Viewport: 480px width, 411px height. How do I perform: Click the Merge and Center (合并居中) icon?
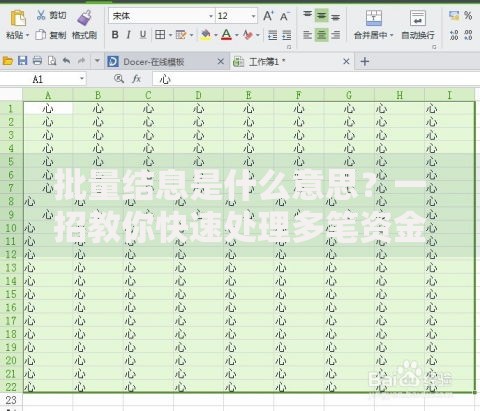[x=374, y=18]
